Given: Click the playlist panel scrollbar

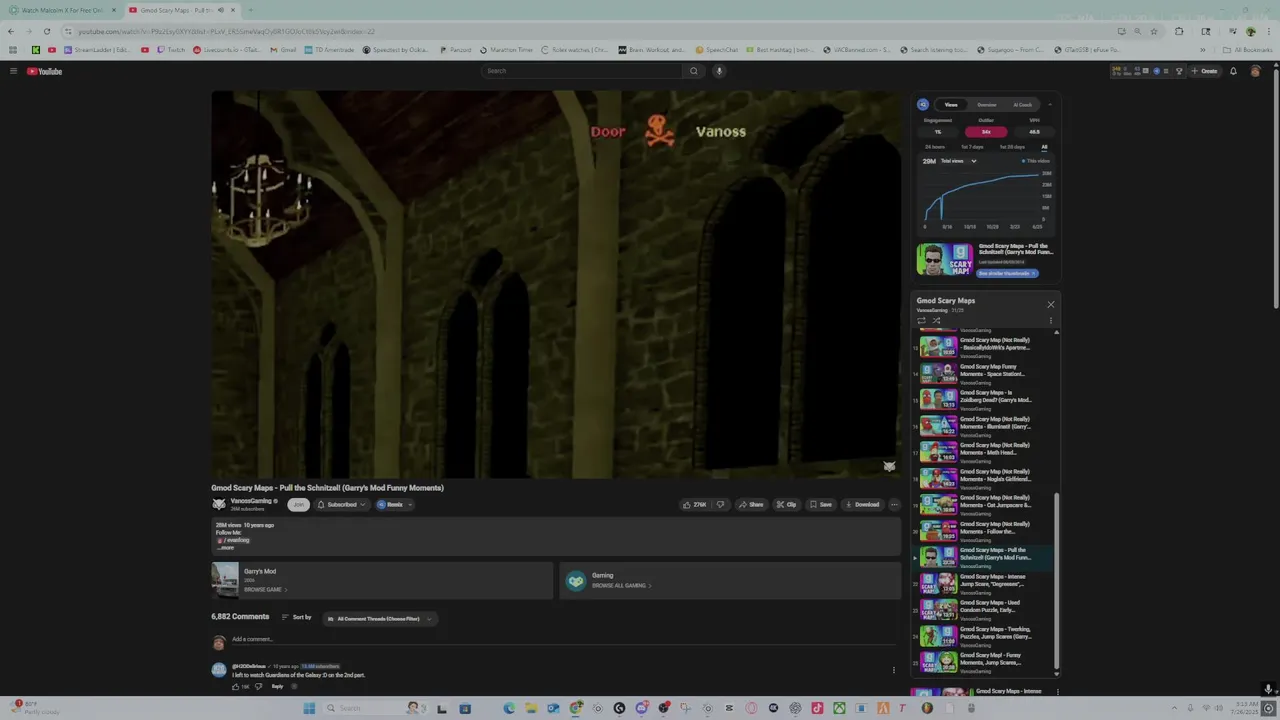Looking at the screenshot, I should 1056,580.
